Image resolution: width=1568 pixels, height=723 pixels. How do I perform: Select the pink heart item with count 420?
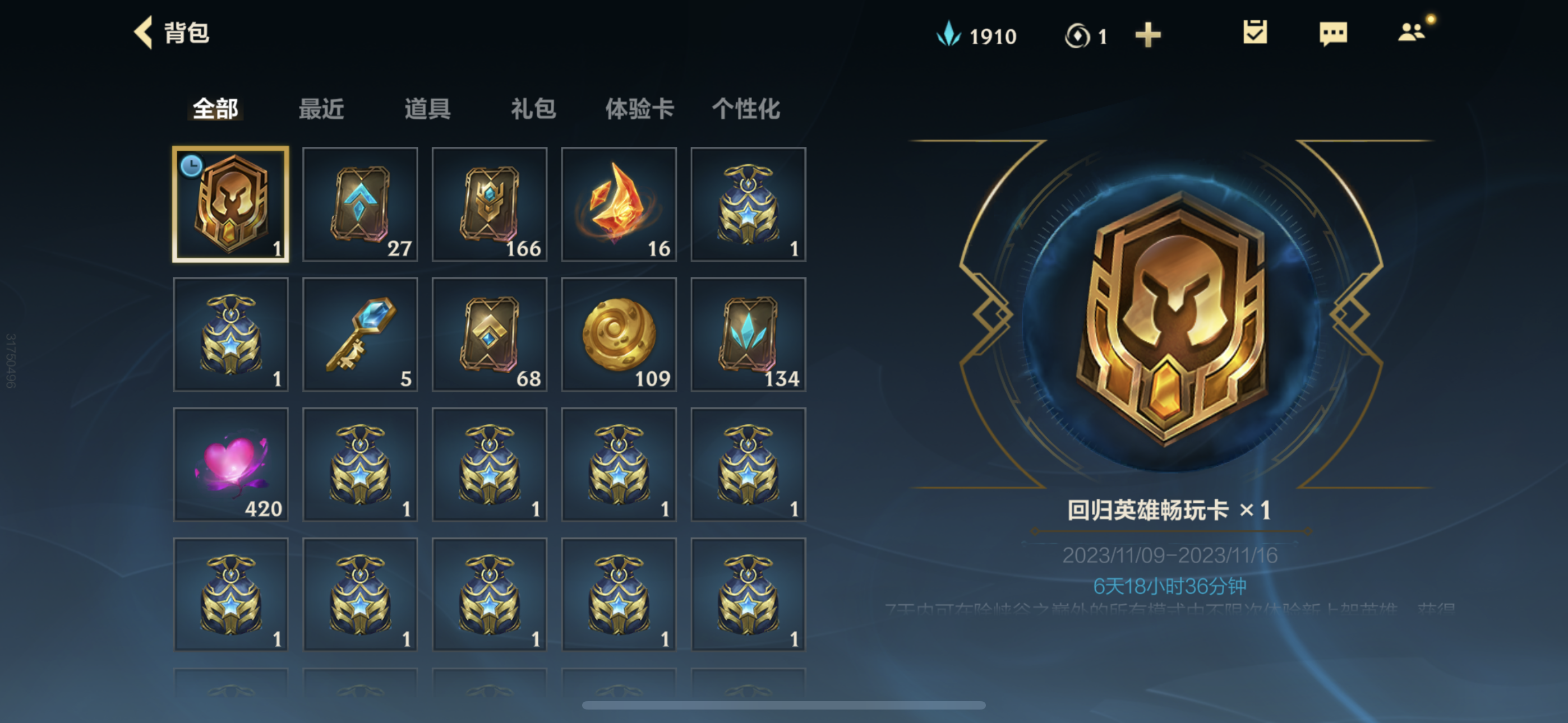tap(230, 465)
